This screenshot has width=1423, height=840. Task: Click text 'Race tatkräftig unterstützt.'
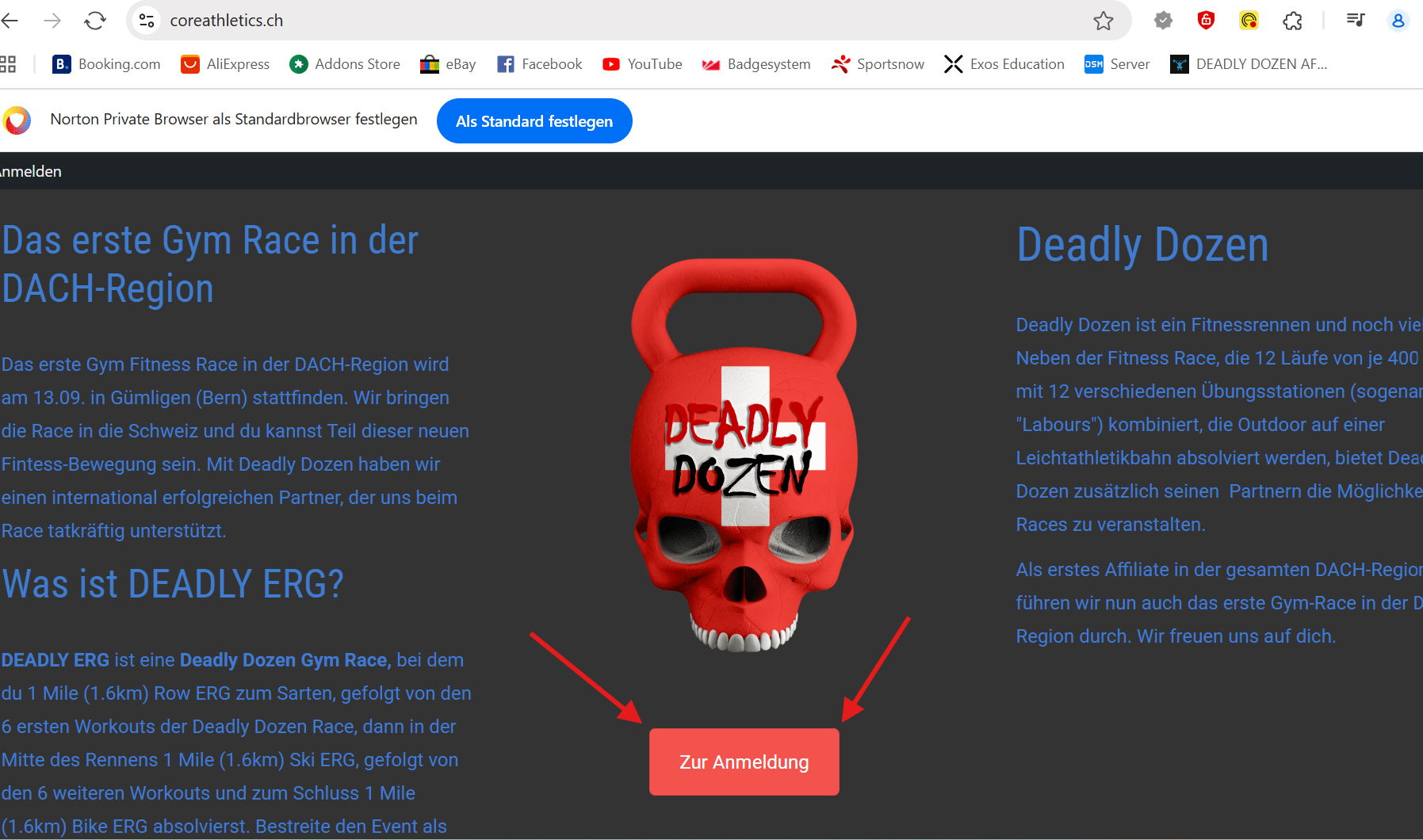[x=113, y=531]
